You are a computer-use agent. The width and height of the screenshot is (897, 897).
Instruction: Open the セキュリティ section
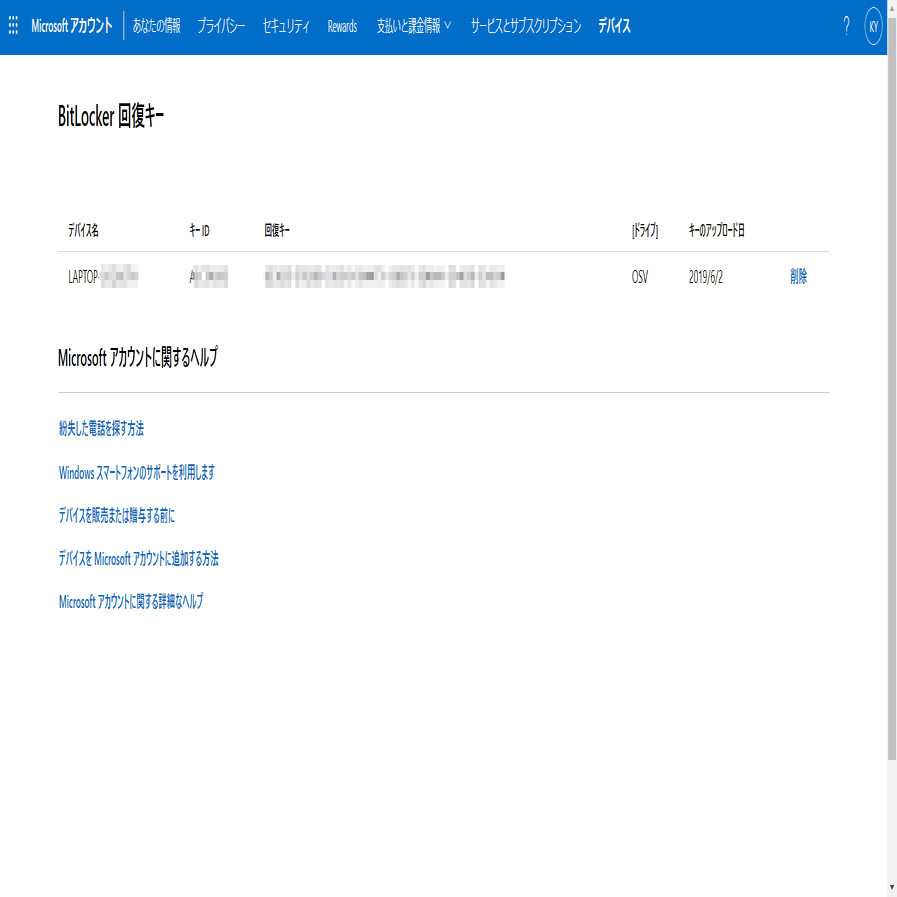click(x=286, y=26)
